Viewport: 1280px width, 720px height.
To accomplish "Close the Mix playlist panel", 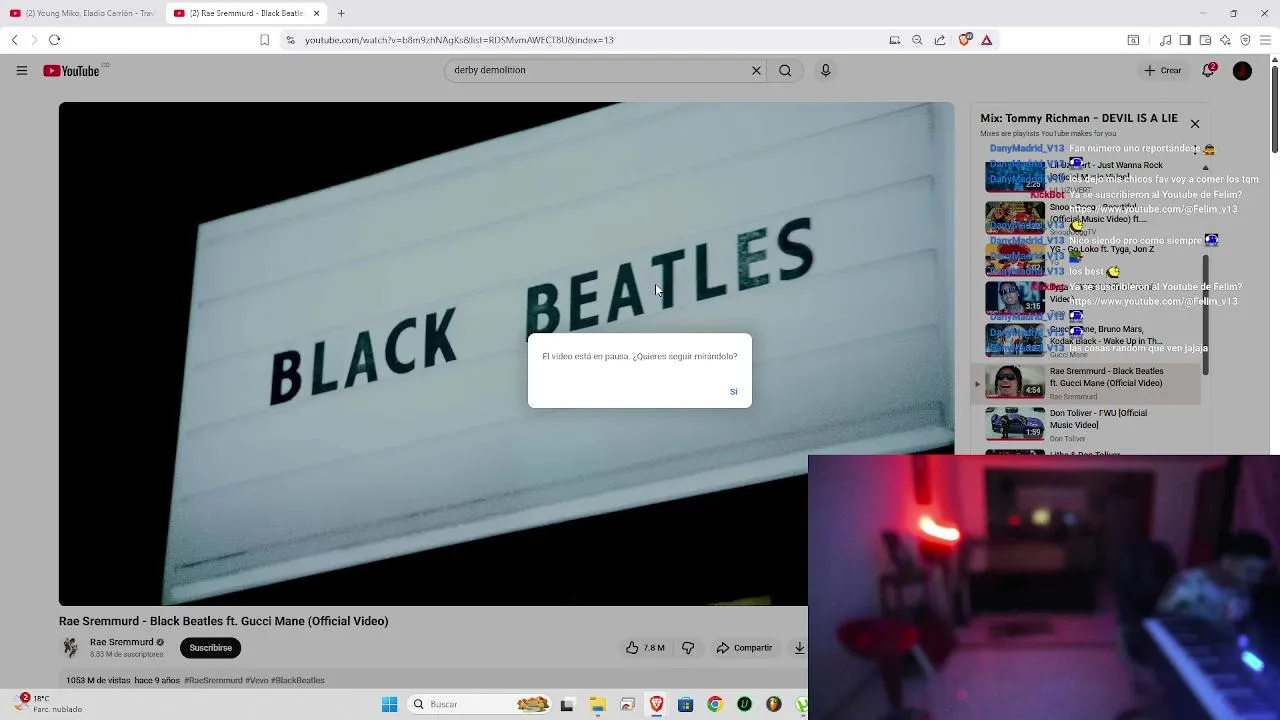I will pyautogui.click(x=1194, y=124).
